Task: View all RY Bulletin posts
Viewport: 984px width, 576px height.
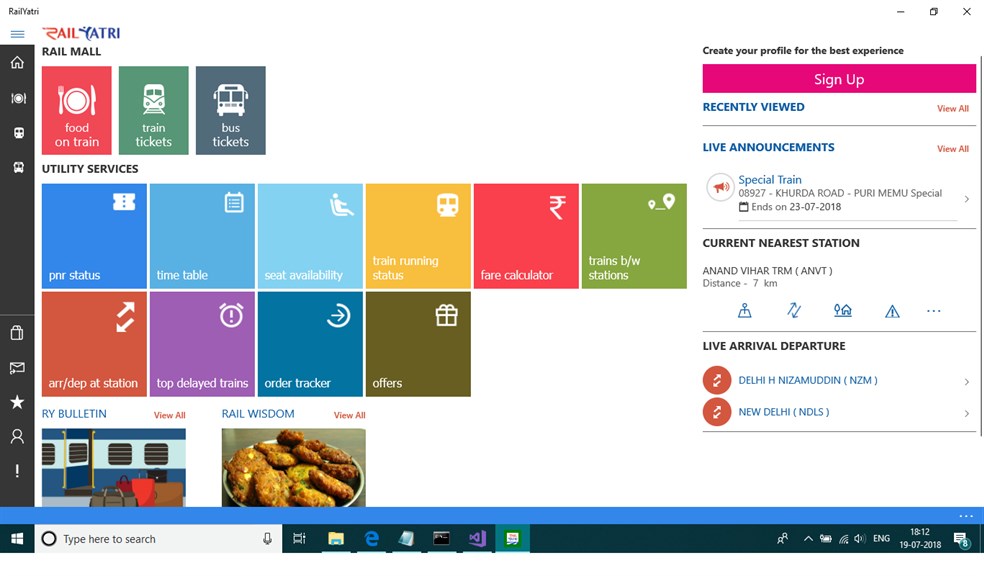Action: pyautogui.click(x=169, y=415)
